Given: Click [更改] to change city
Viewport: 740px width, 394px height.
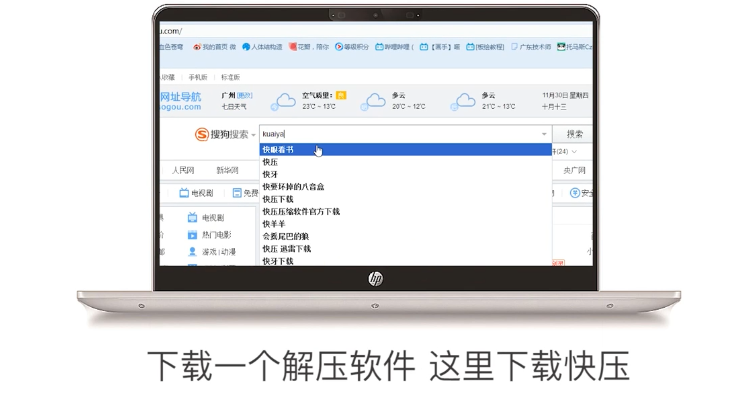Looking at the screenshot, I should point(244,95).
